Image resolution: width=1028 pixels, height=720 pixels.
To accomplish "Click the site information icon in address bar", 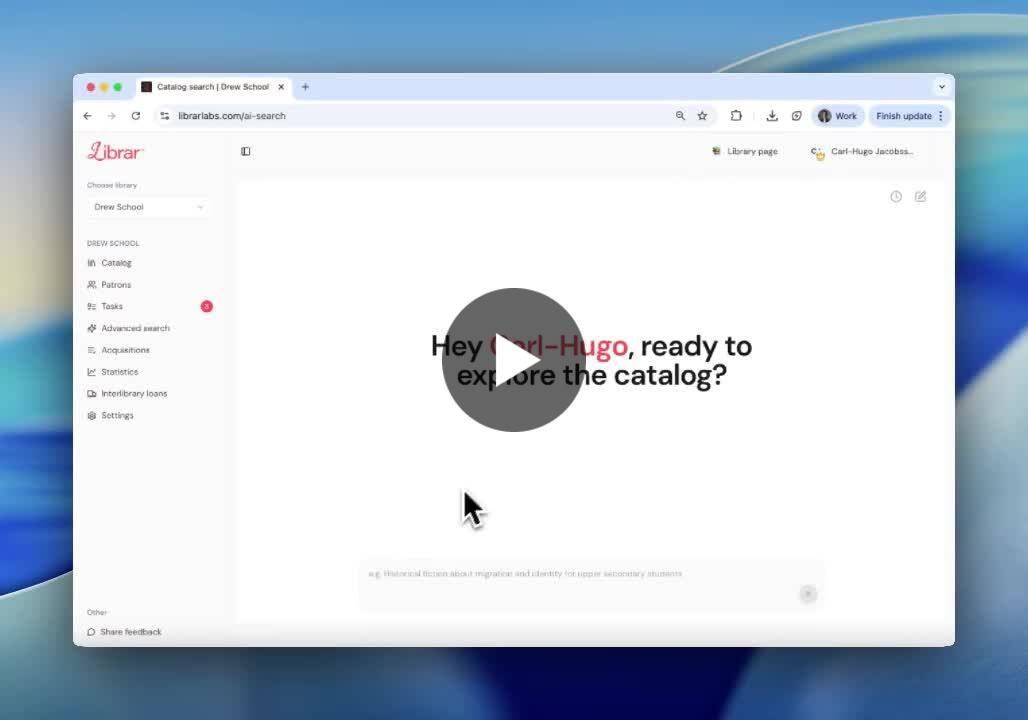I will point(165,116).
